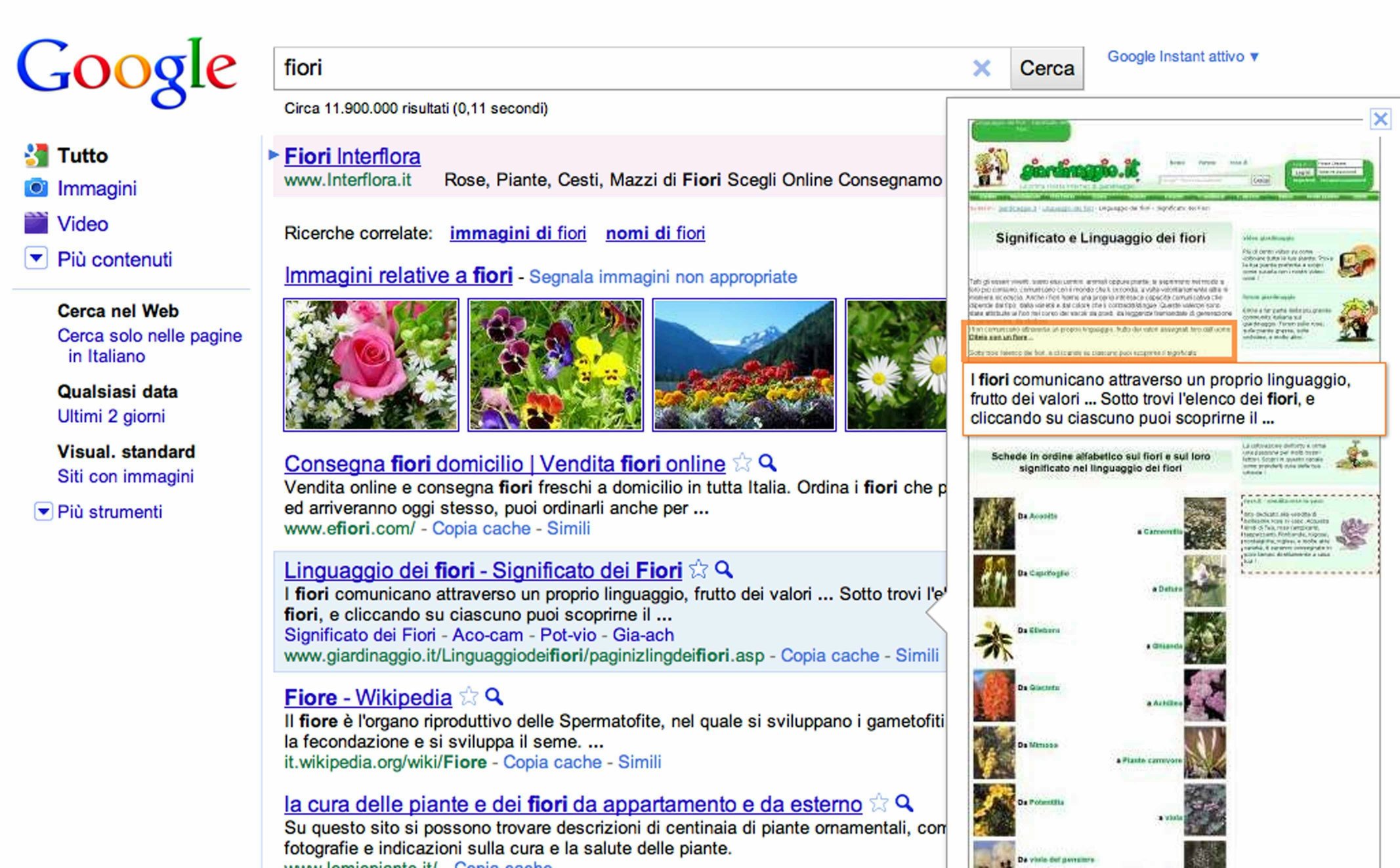1400x868 pixels.
Task: Expand the Più strumenti dropdown arrow
Action: coord(43,511)
